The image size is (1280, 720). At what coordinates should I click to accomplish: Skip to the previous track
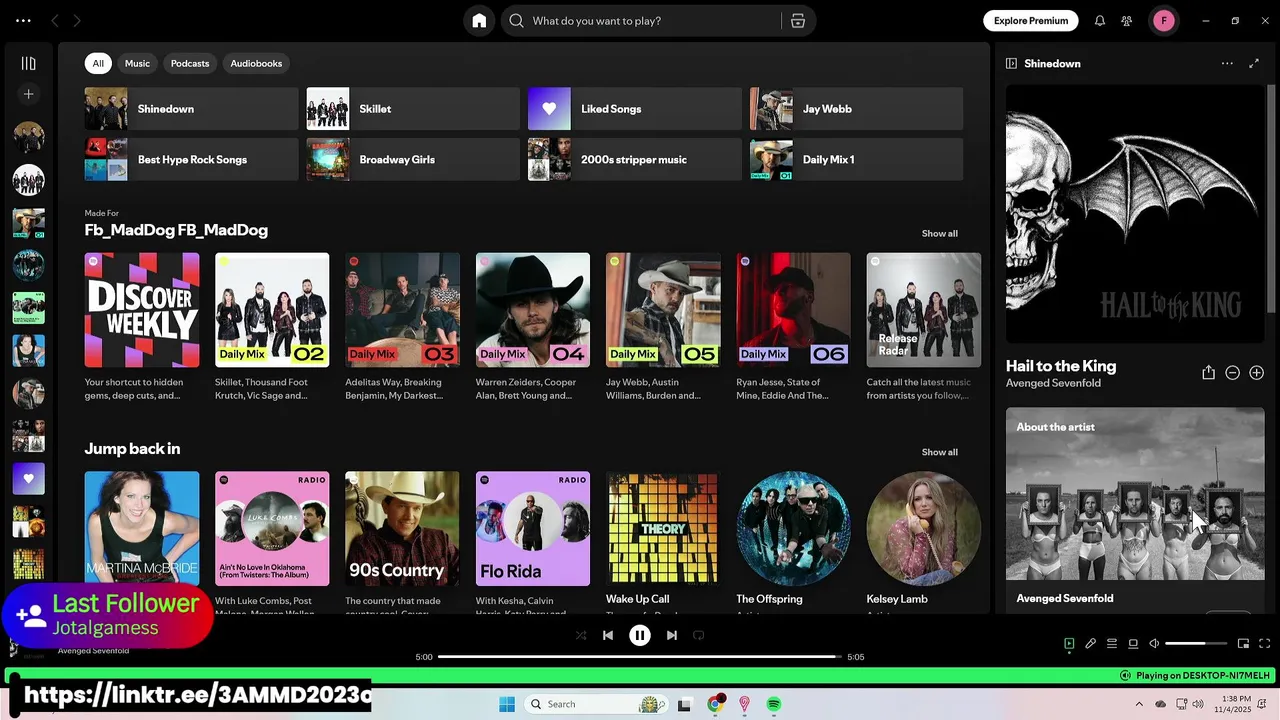[608, 635]
